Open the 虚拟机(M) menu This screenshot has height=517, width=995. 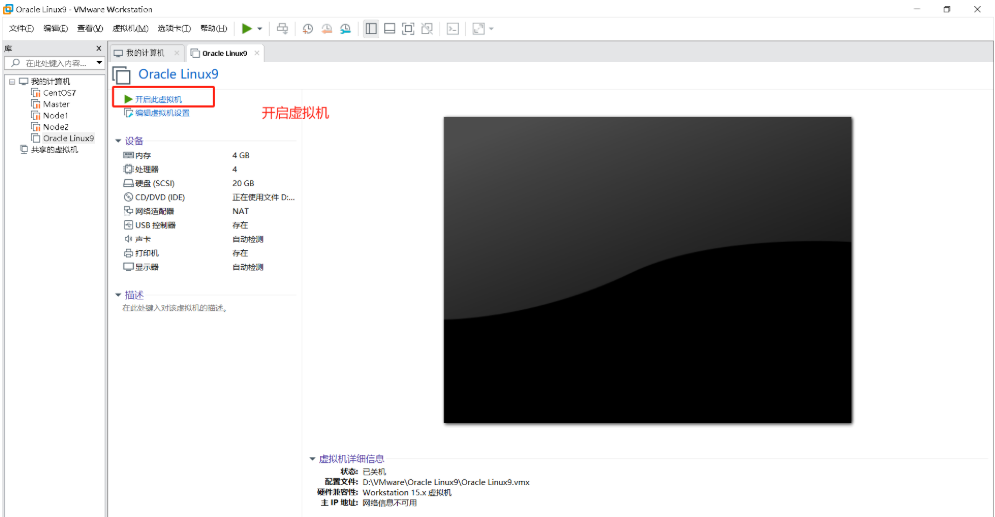(130, 29)
